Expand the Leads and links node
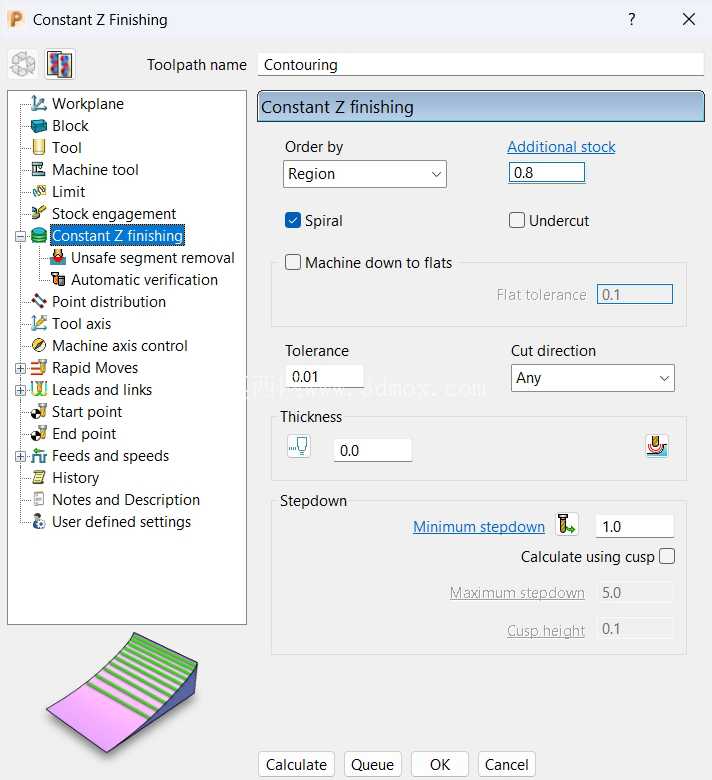 pos(20,390)
